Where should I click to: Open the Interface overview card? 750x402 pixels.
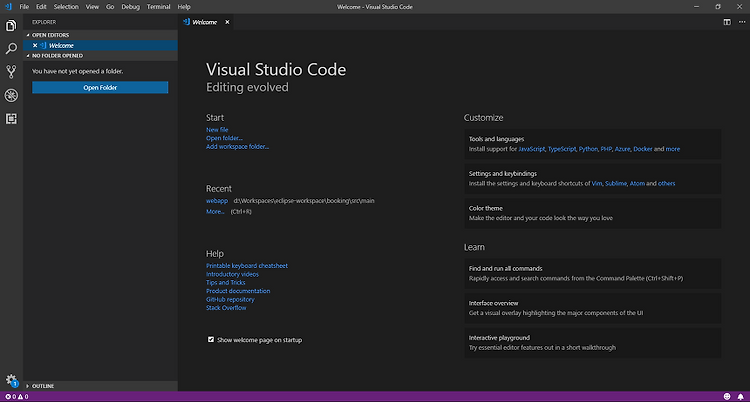[x=593, y=308]
